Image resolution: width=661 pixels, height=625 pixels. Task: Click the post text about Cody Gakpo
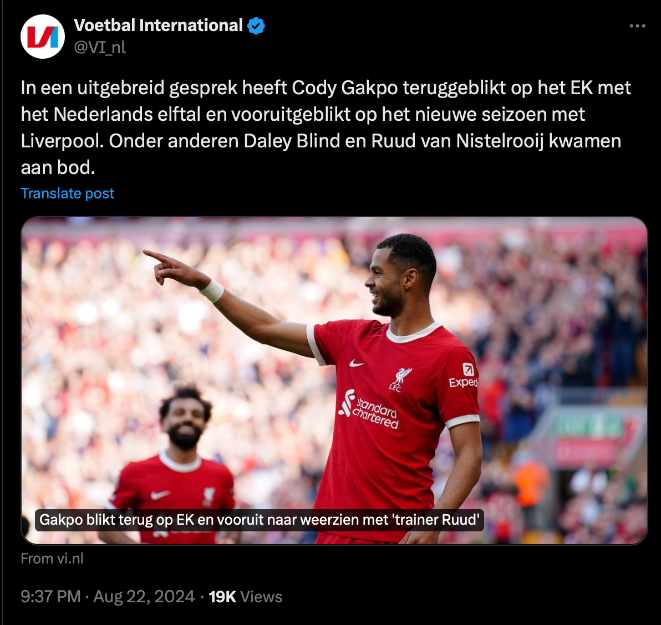click(326, 128)
